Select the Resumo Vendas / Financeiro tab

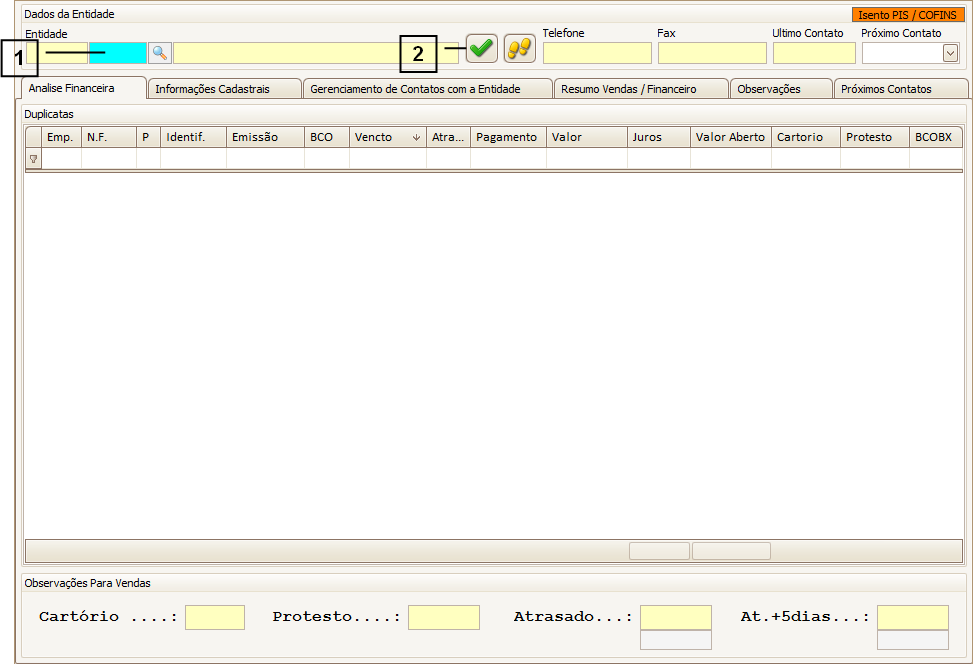[641, 89]
